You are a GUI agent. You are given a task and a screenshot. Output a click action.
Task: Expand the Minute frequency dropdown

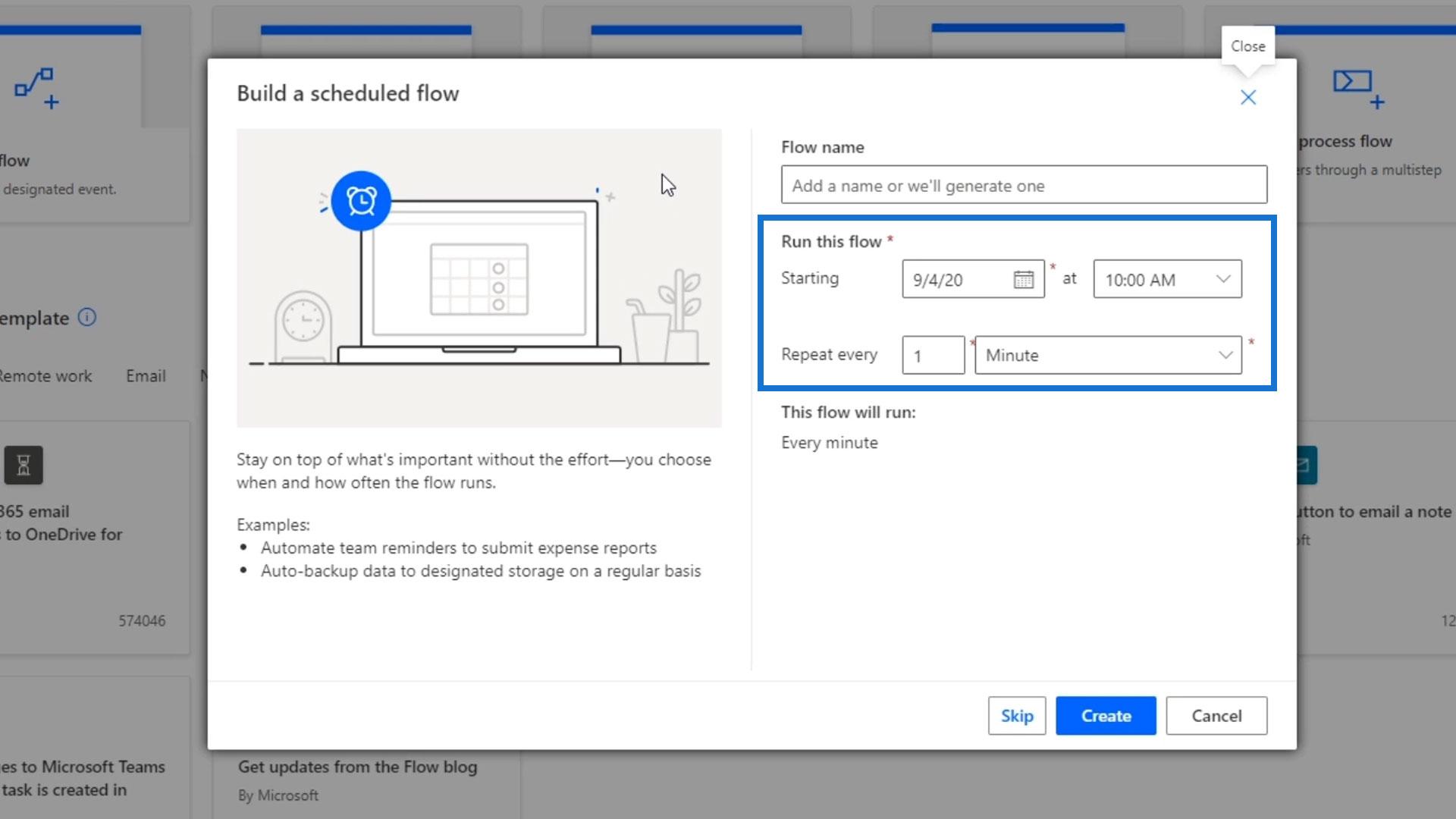point(1107,356)
